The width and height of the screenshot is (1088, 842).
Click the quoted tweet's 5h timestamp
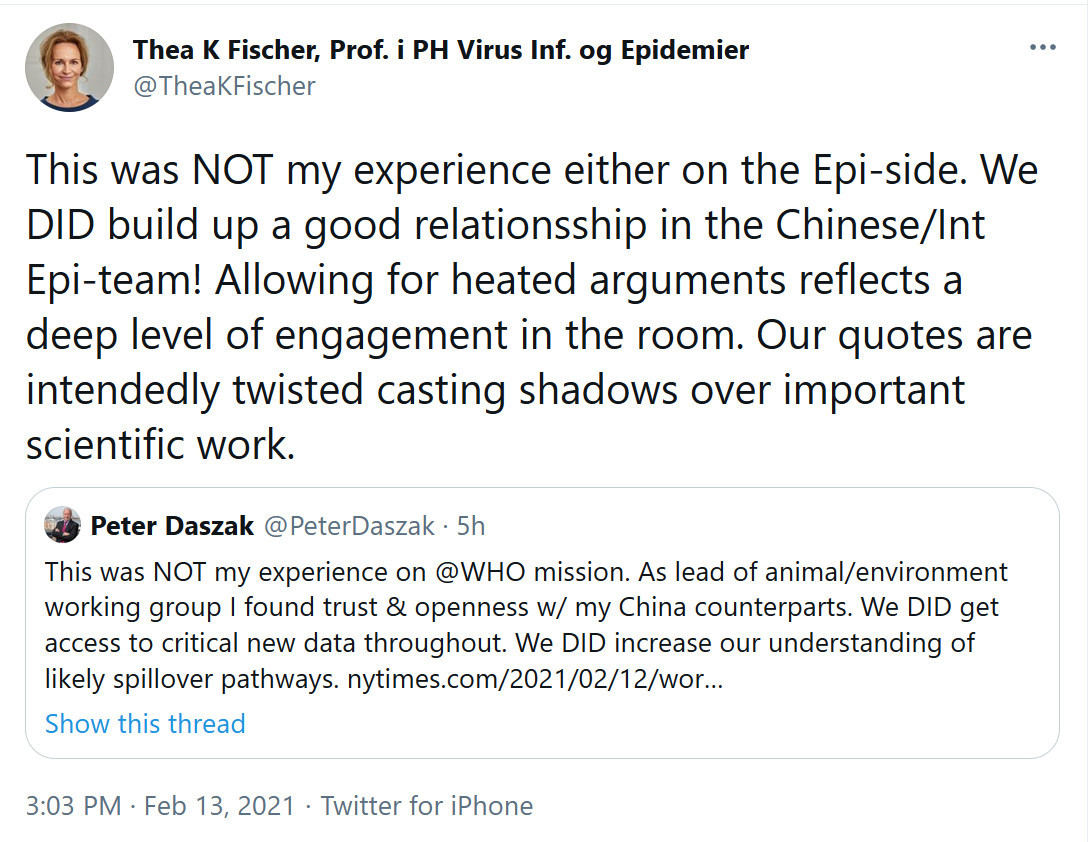(x=470, y=526)
